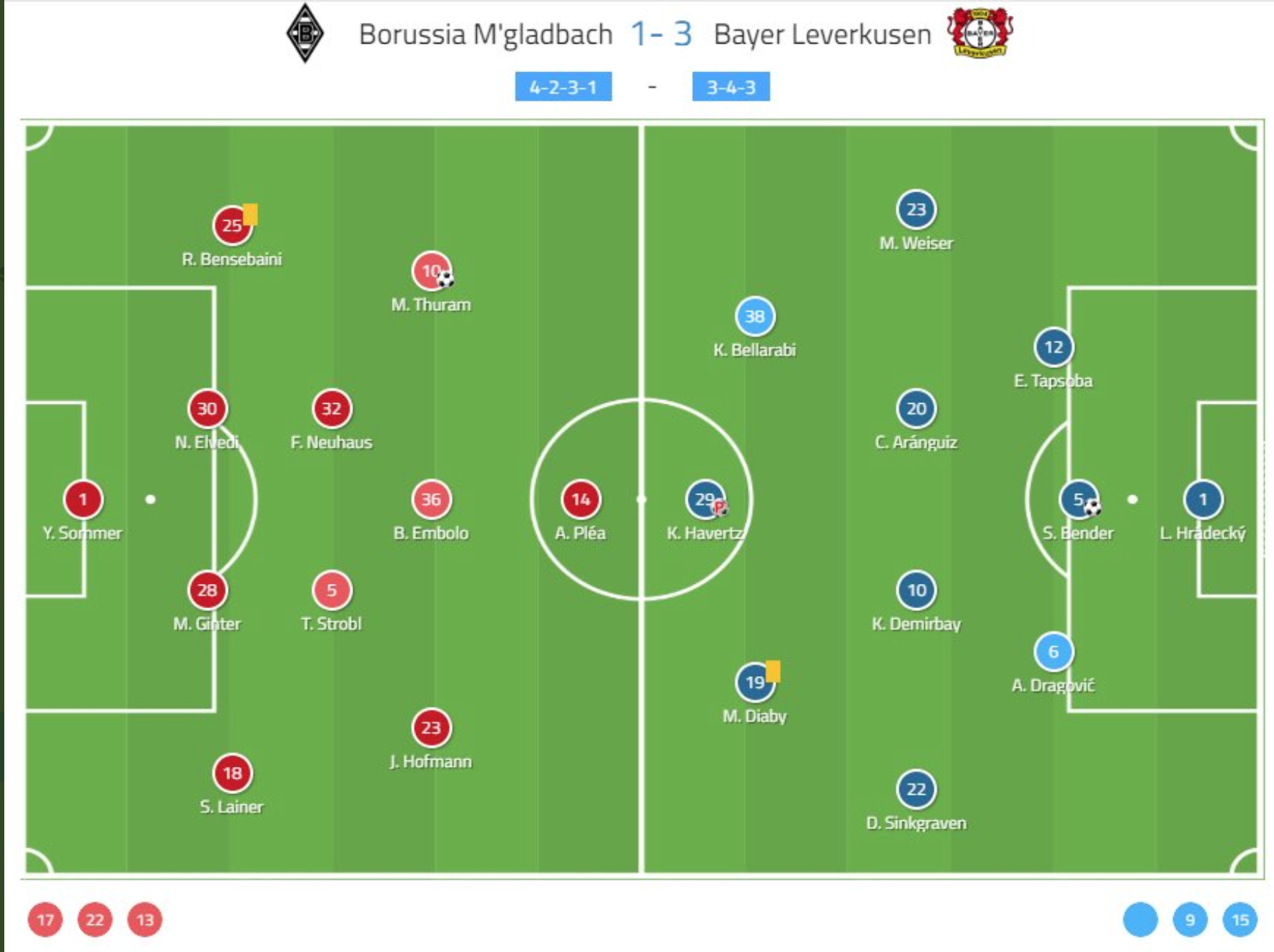This screenshot has width=1274, height=952.
Task: Click the Bayer Leverkusen club crest
Action: point(979,32)
